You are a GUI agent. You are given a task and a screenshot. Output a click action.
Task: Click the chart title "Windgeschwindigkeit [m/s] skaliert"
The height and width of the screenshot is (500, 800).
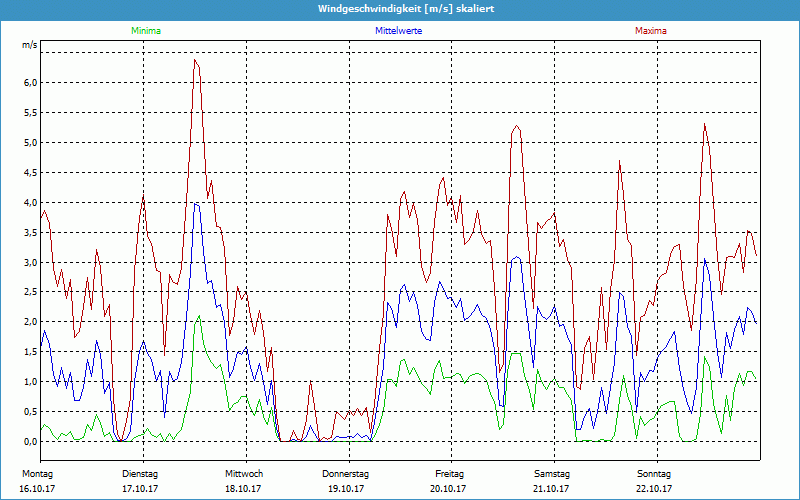[406, 9]
